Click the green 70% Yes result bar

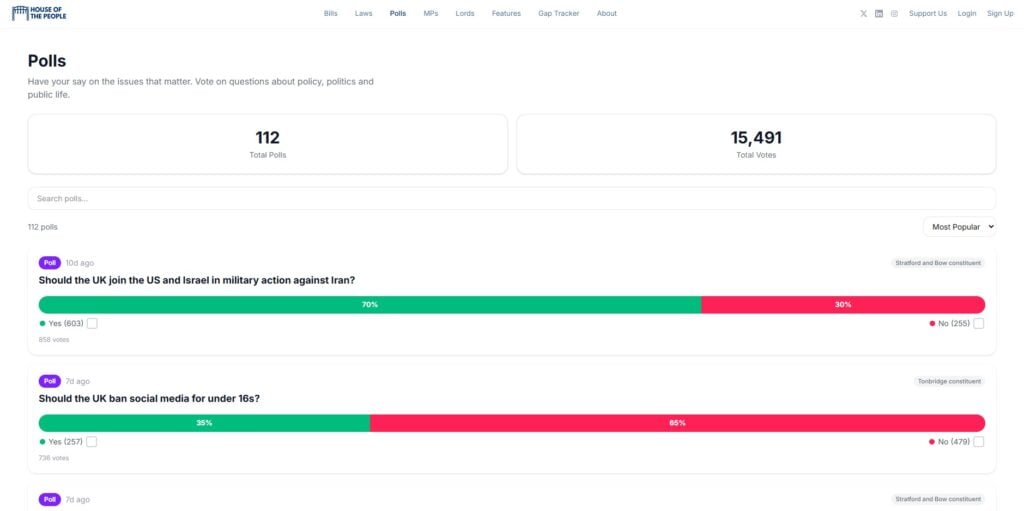(369, 305)
